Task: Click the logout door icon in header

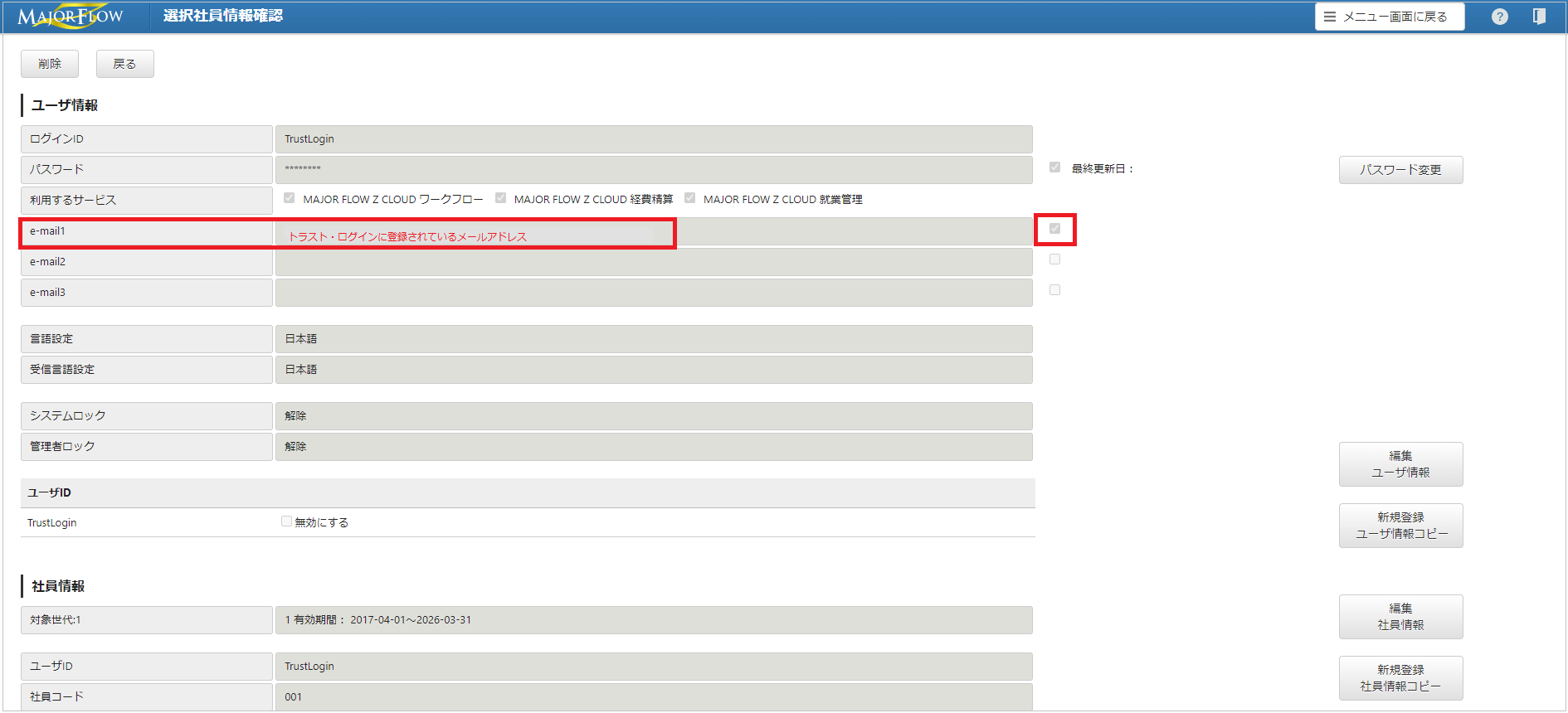Action: click(1539, 17)
